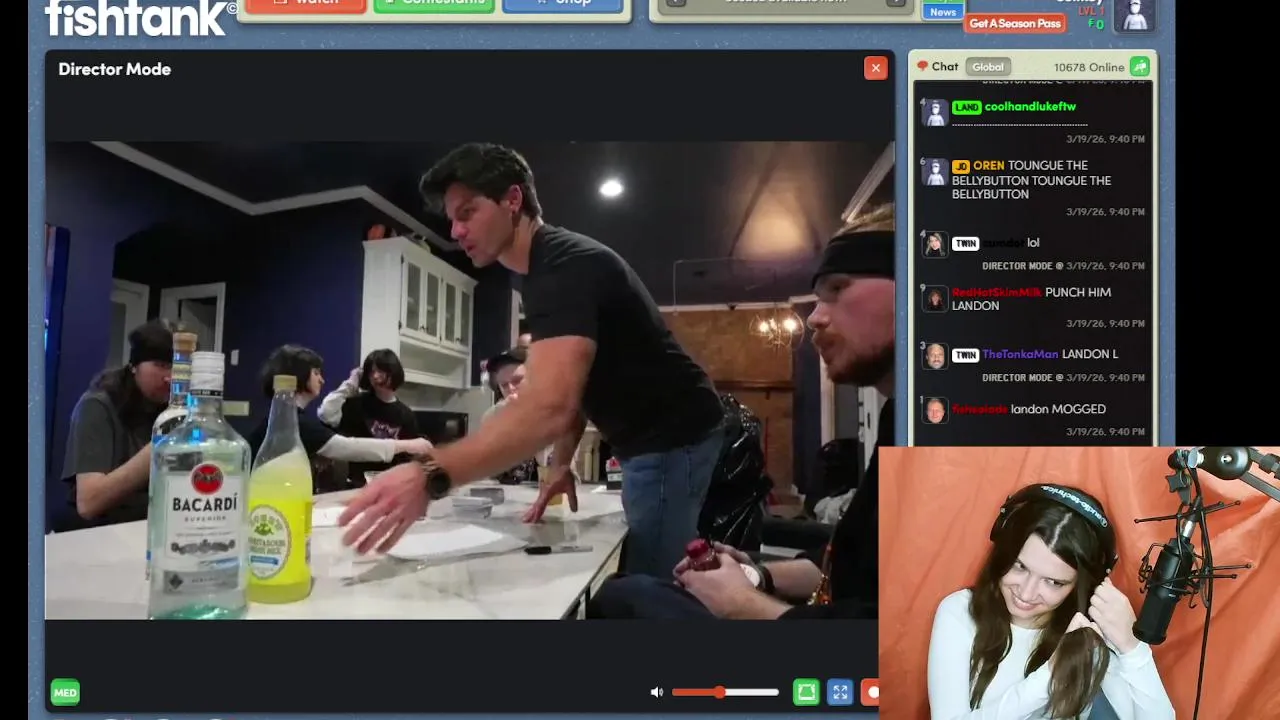Click the right arrow in the top banner
The height and width of the screenshot is (720, 1280).
point(895,3)
